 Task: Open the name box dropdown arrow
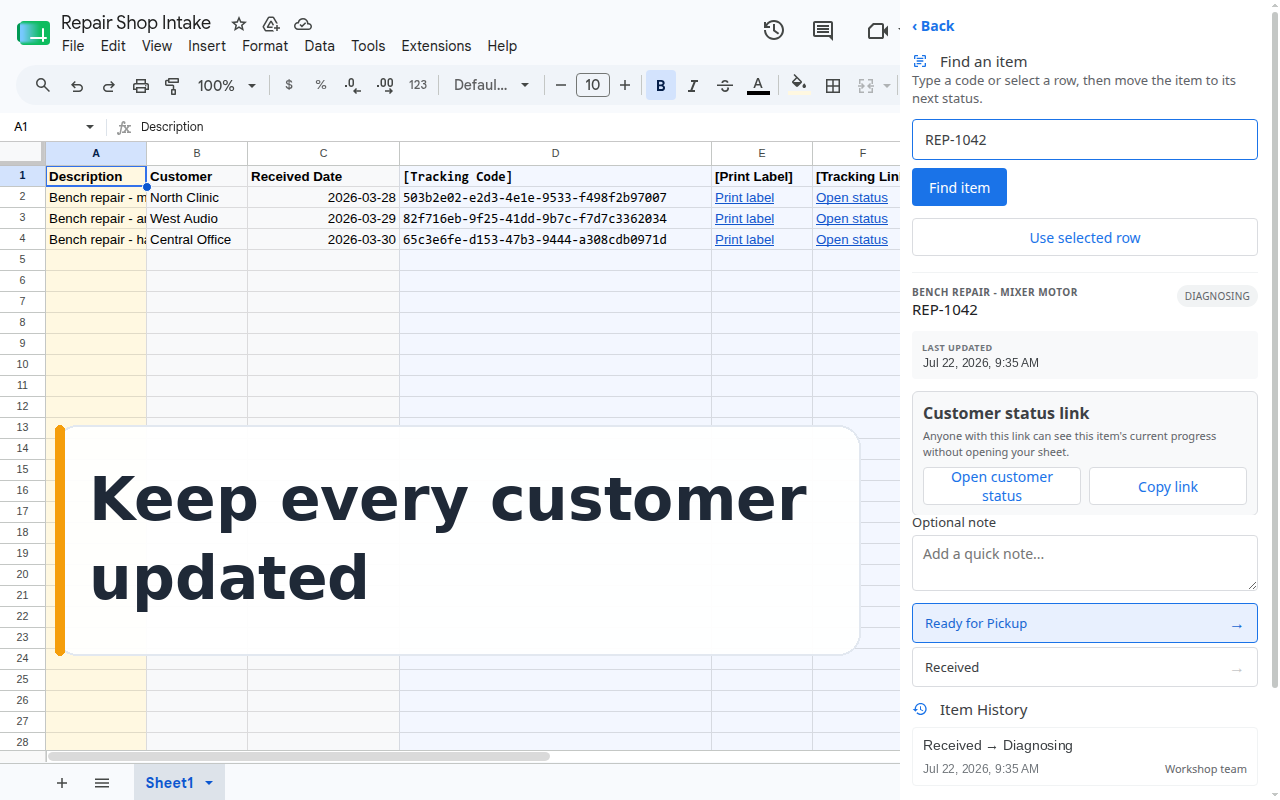[90, 127]
